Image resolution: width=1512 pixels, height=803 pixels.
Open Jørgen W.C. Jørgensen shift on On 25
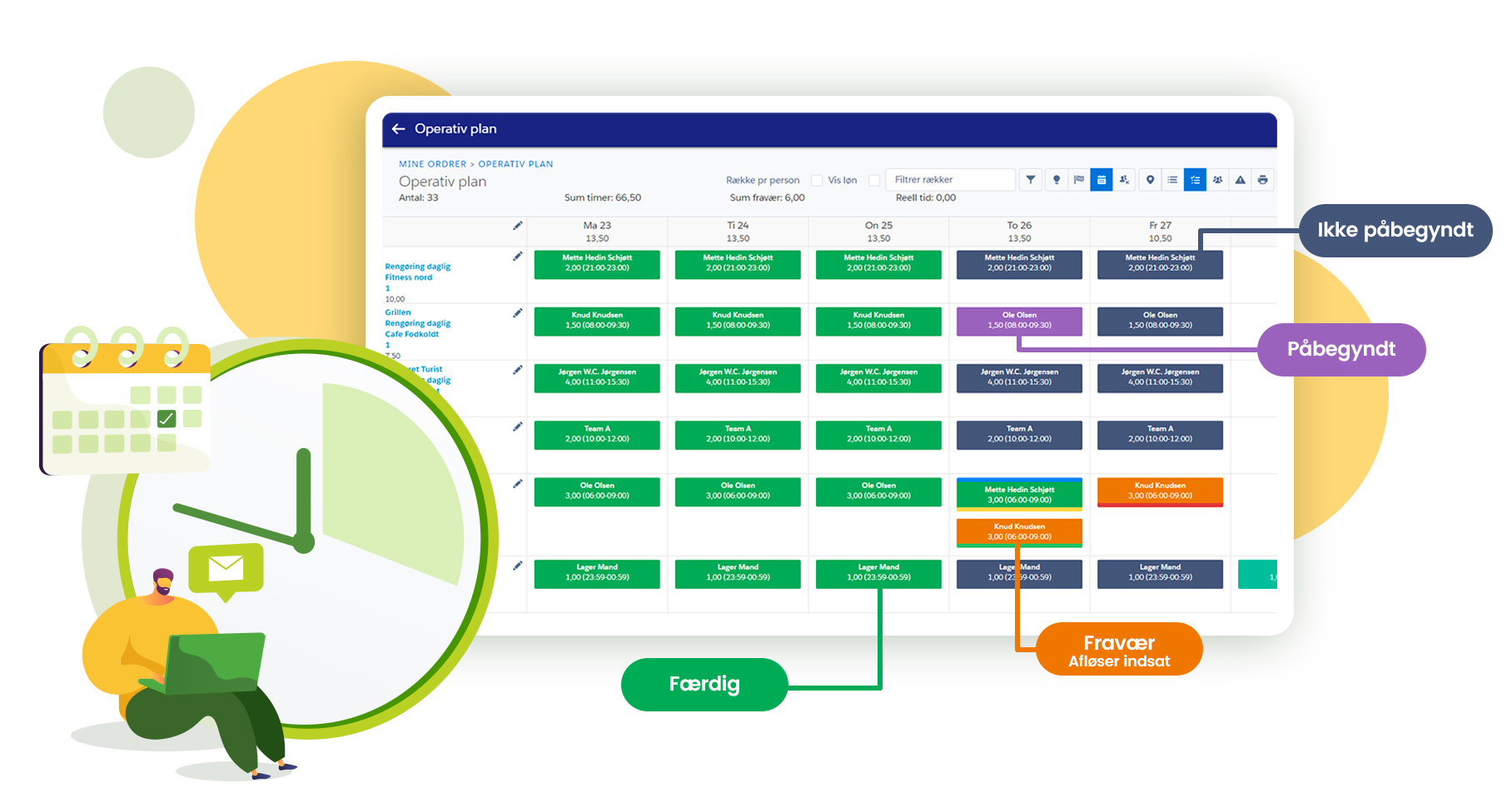coord(878,378)
